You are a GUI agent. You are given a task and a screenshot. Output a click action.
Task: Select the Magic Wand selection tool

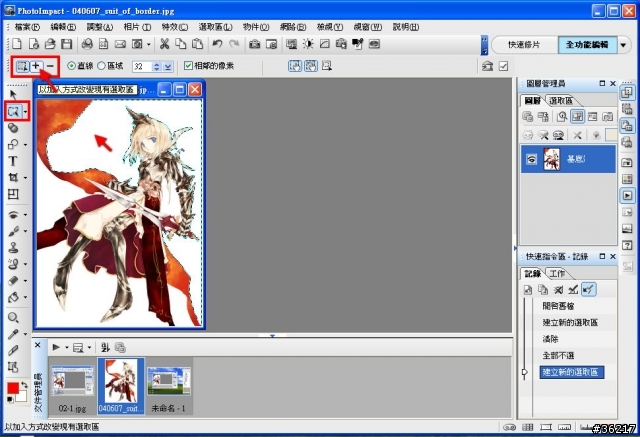(13, 111)
